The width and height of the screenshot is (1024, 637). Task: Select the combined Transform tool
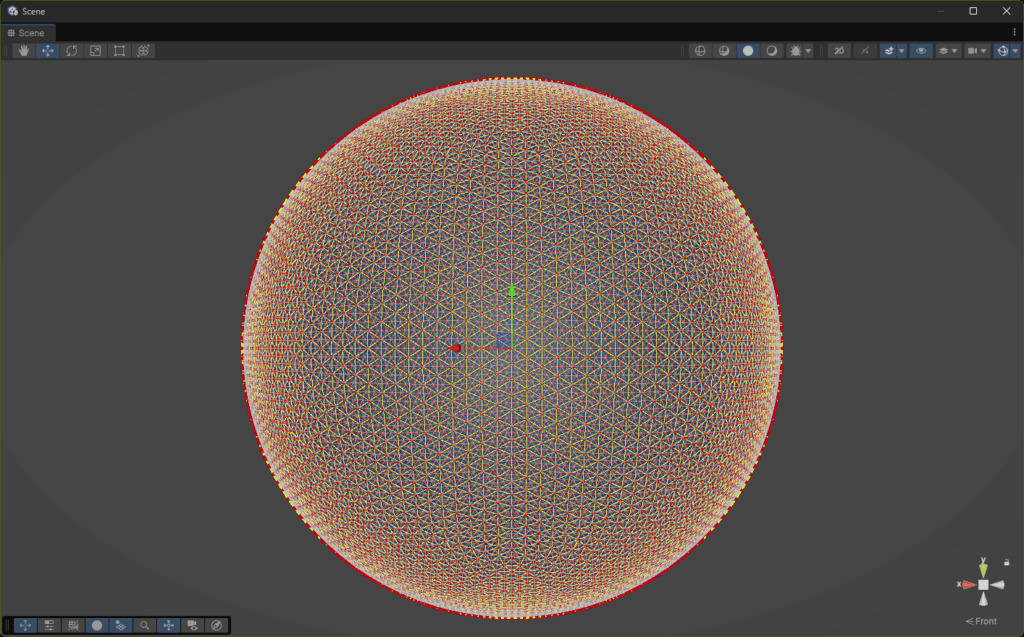(144, 51)
